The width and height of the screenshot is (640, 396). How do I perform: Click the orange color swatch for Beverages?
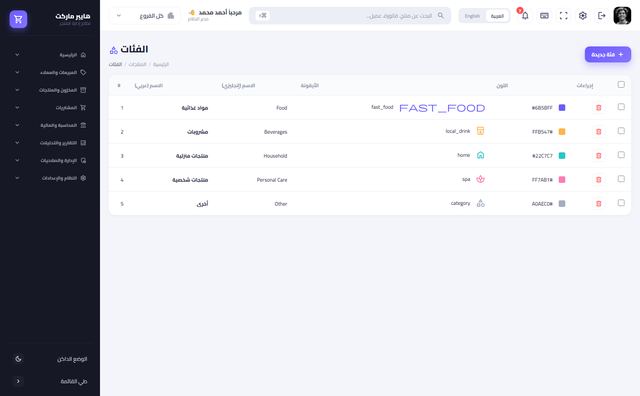pyautogui.click(x=562, y=132)
